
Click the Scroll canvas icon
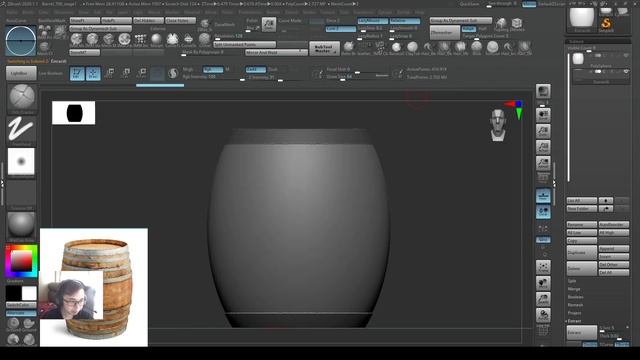click(x=543, y=115)
